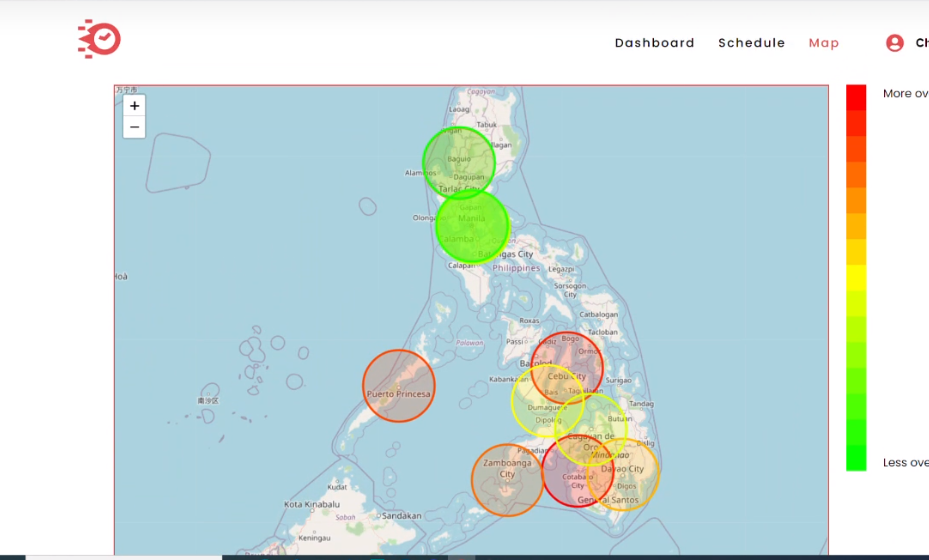Image resolution: width=929 pixels, height=560 pixels.
Task: Click the 'Tacloban' map label
Action: (603, 332)
